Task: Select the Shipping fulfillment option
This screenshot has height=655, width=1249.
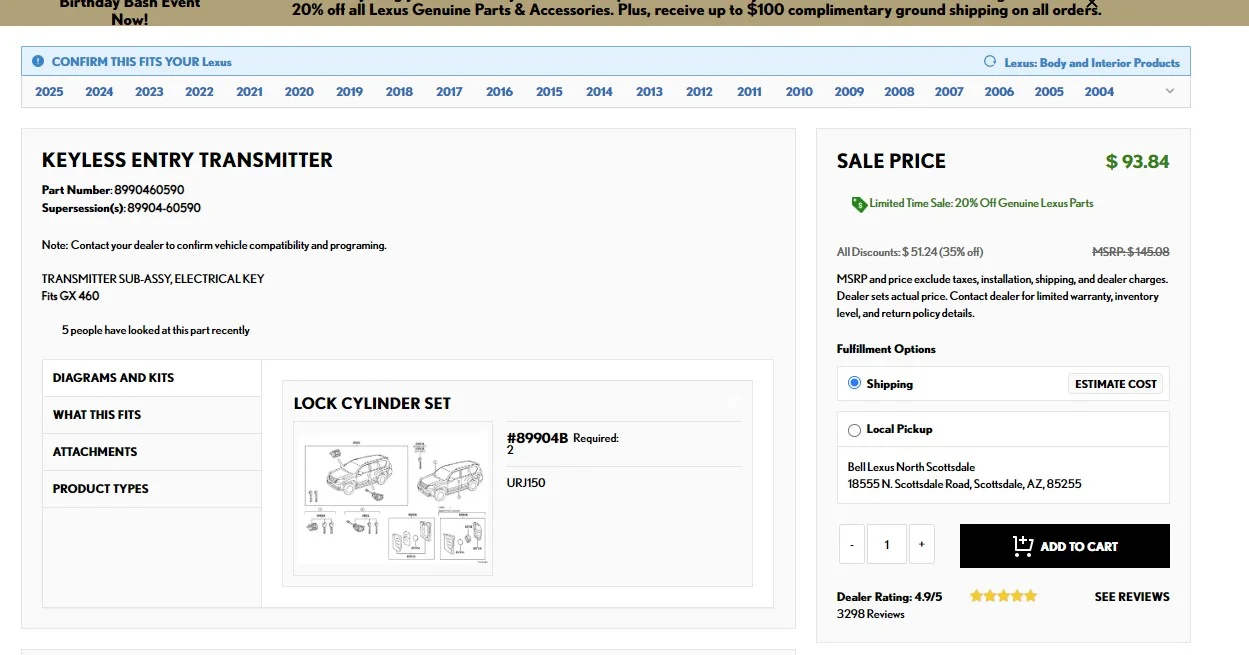Action: 854,383
